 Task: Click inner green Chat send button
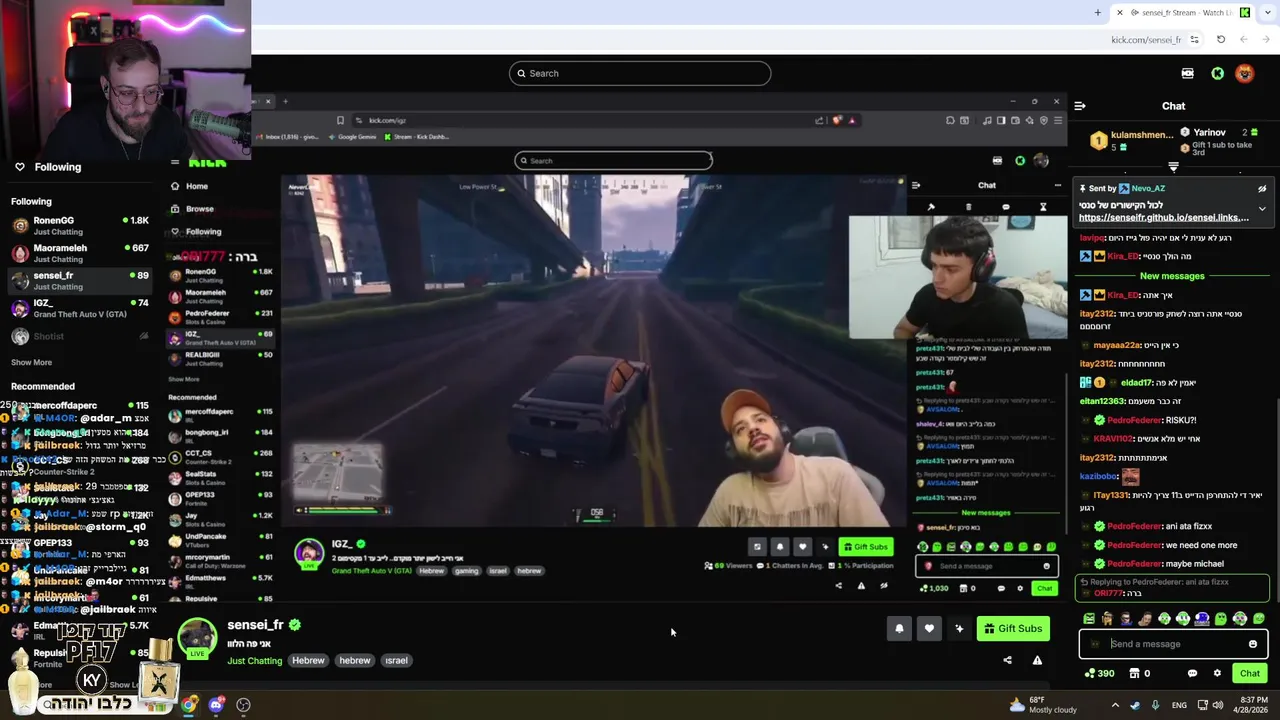[x=1044, y=588]
